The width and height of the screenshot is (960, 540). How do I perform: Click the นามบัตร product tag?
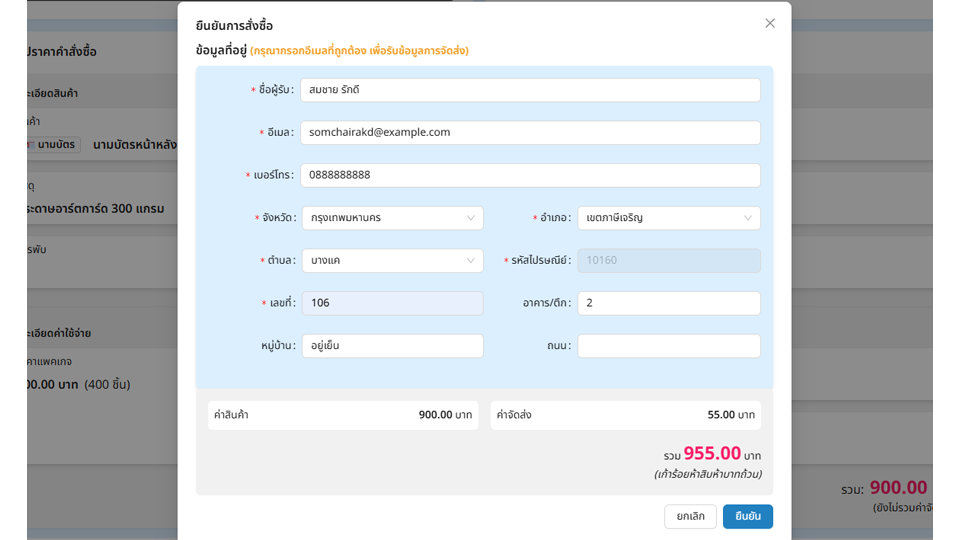click(54, 145)
